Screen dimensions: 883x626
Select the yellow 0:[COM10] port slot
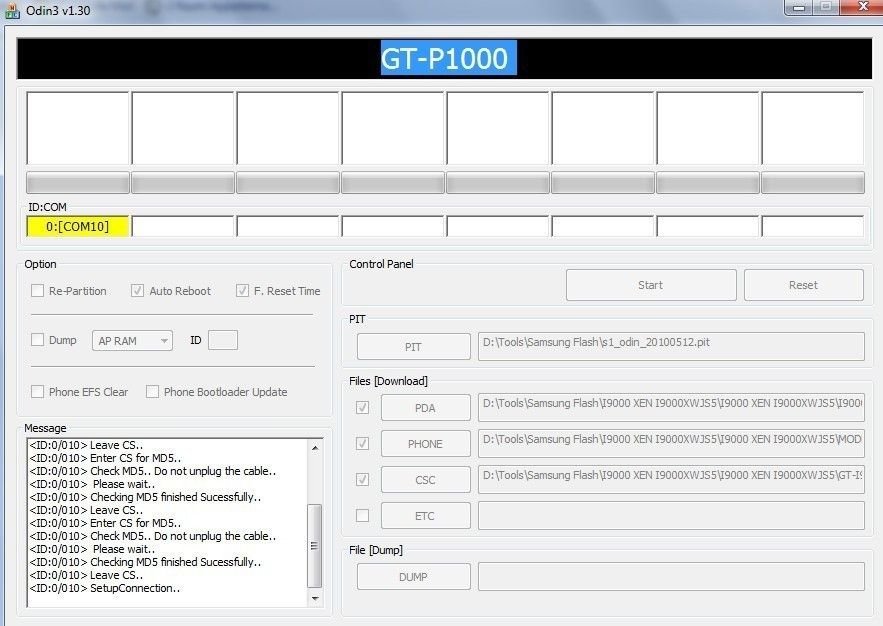pos(78,226)
